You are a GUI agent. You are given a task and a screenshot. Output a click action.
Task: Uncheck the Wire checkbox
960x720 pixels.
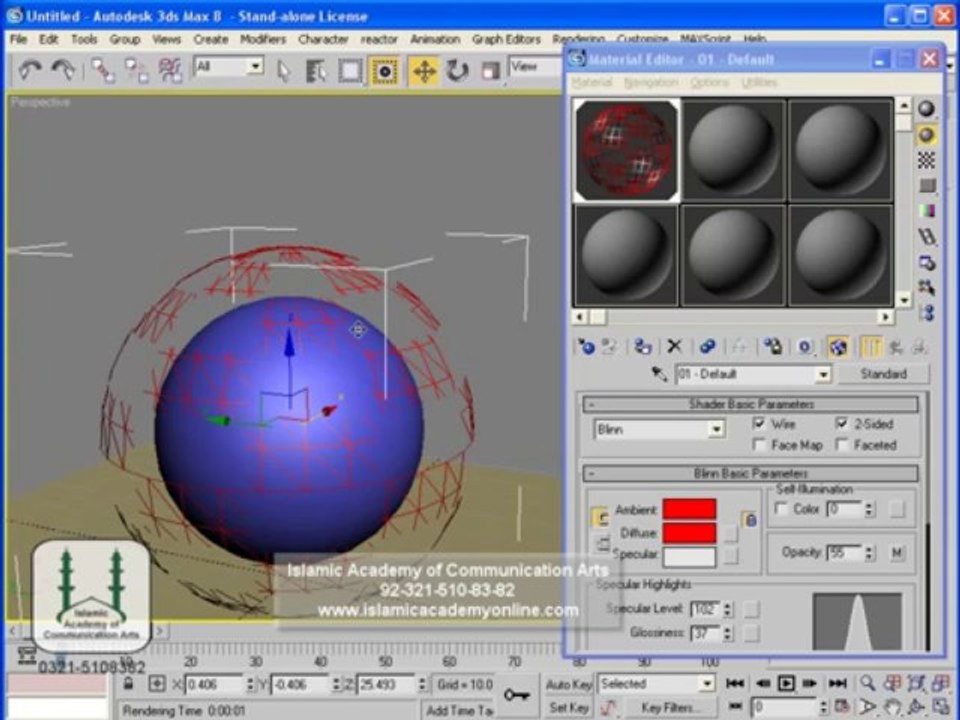click(x=759, y=423)
